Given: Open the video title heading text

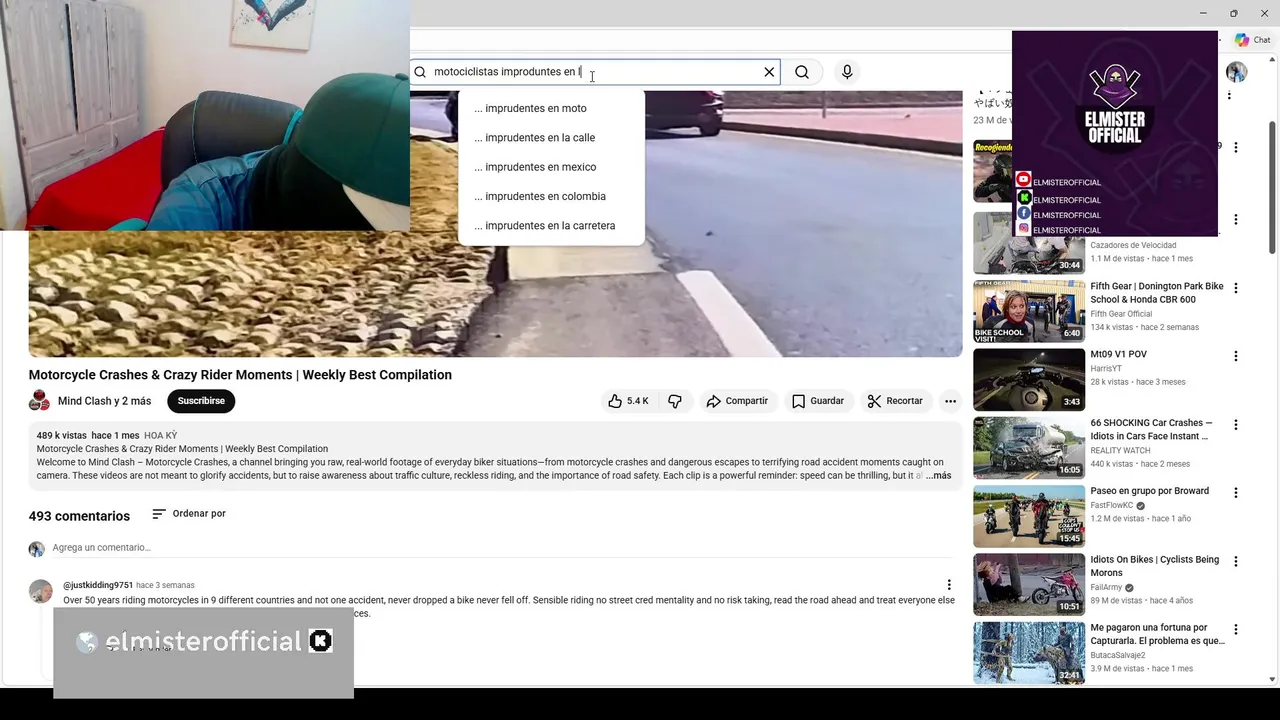Looking at the screenshot, I should click(240, 375).
